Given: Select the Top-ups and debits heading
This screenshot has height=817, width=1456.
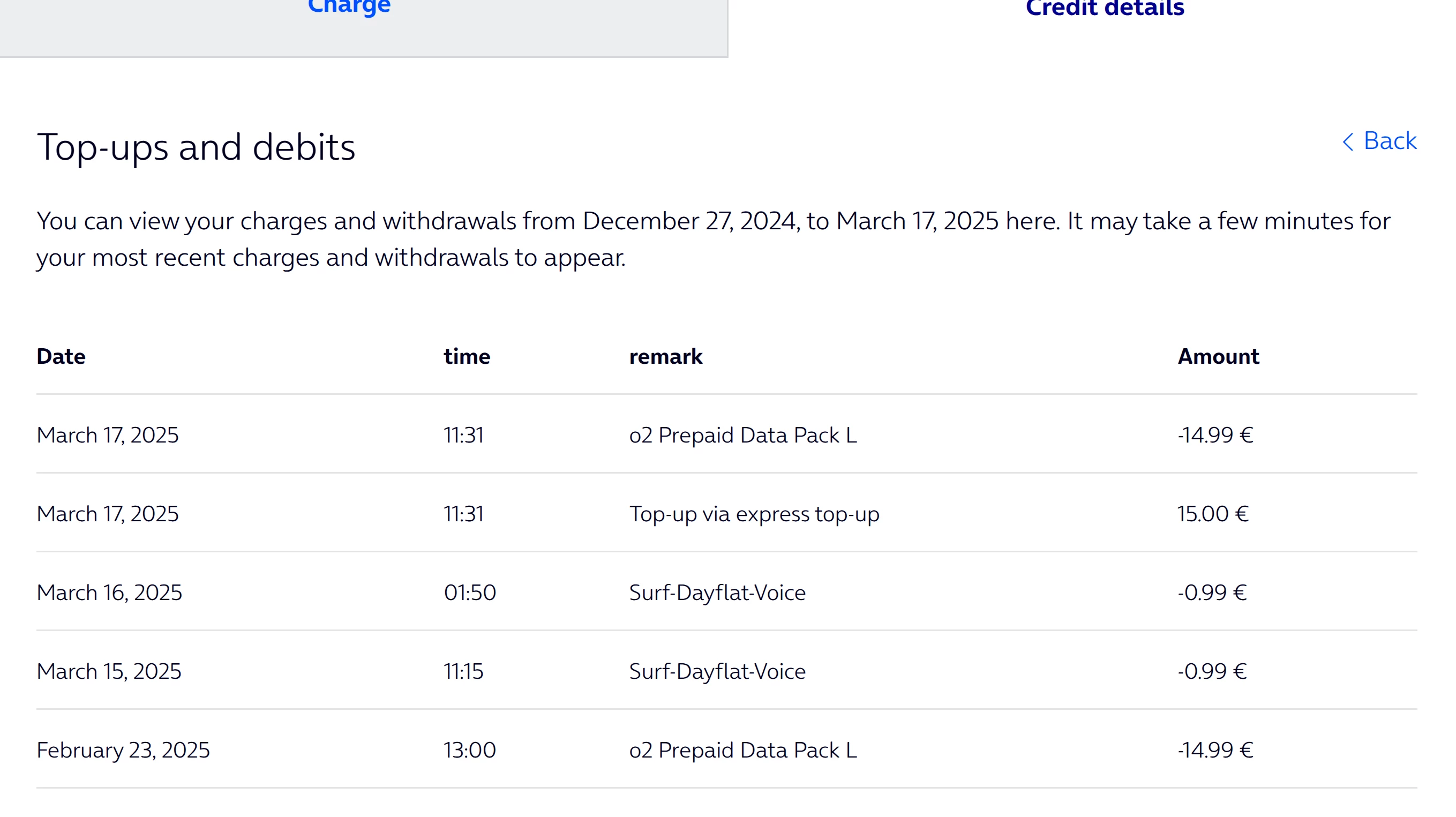Looking at the screenshot, I should point(196,147).
